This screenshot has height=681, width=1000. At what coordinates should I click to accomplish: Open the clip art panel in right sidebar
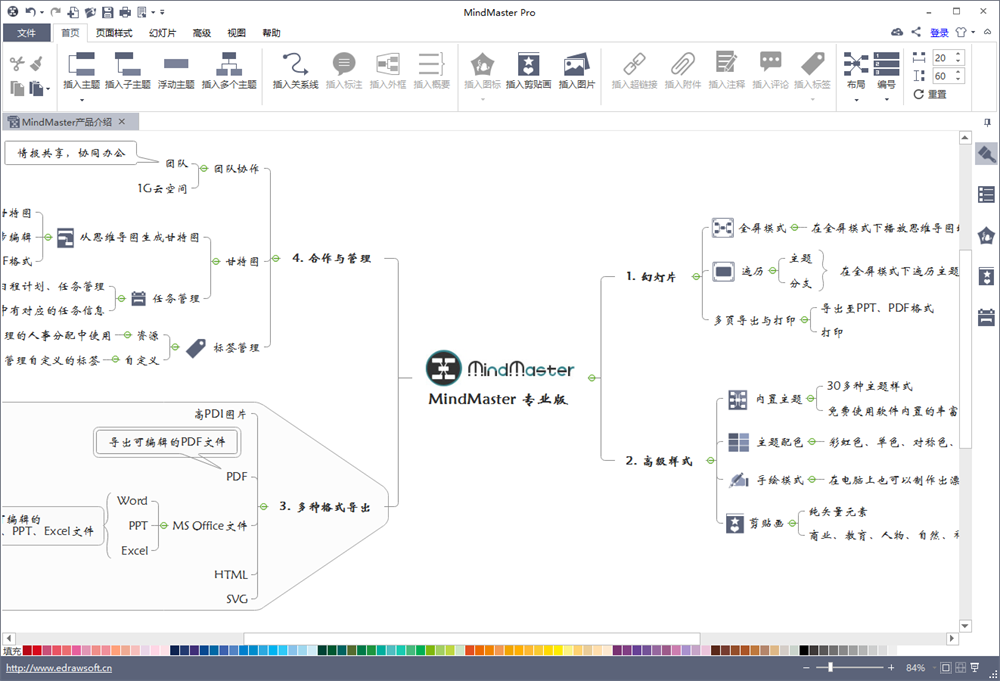tap(986, 276)
